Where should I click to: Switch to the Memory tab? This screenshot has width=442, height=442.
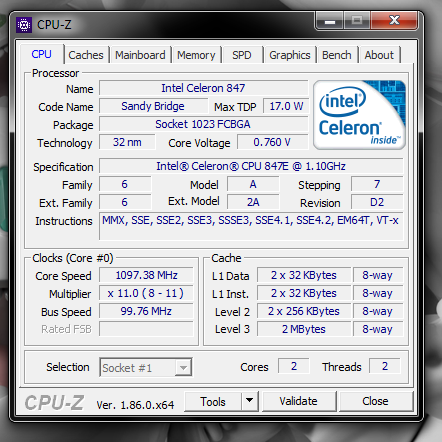point(196,55)
